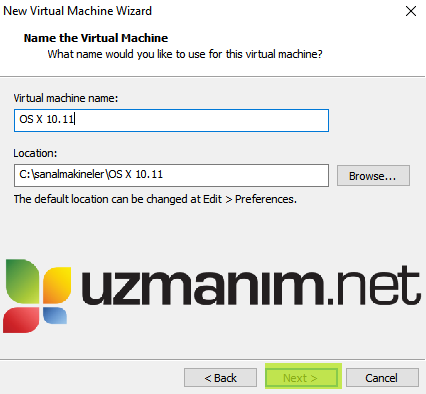
Task: Click the Name the Virtual Machine heading
Action: coord(96,38)
